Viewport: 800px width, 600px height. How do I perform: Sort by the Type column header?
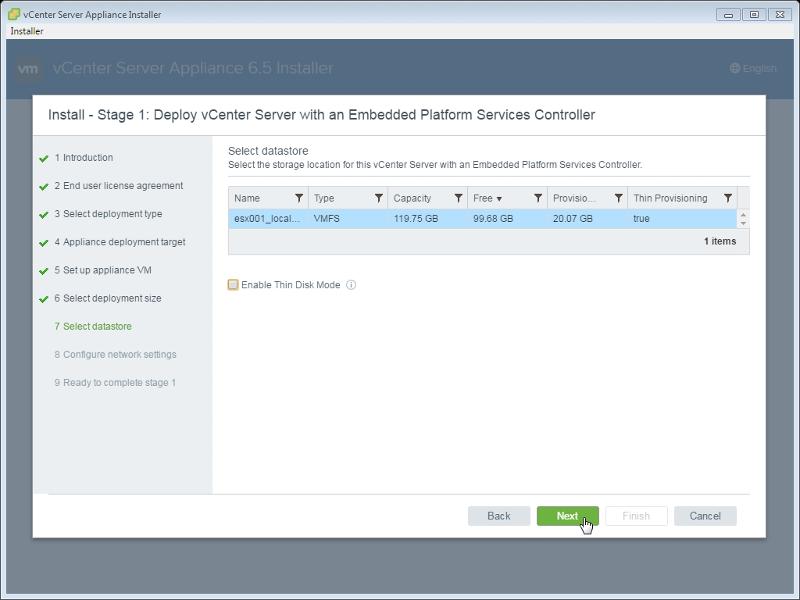324,198
